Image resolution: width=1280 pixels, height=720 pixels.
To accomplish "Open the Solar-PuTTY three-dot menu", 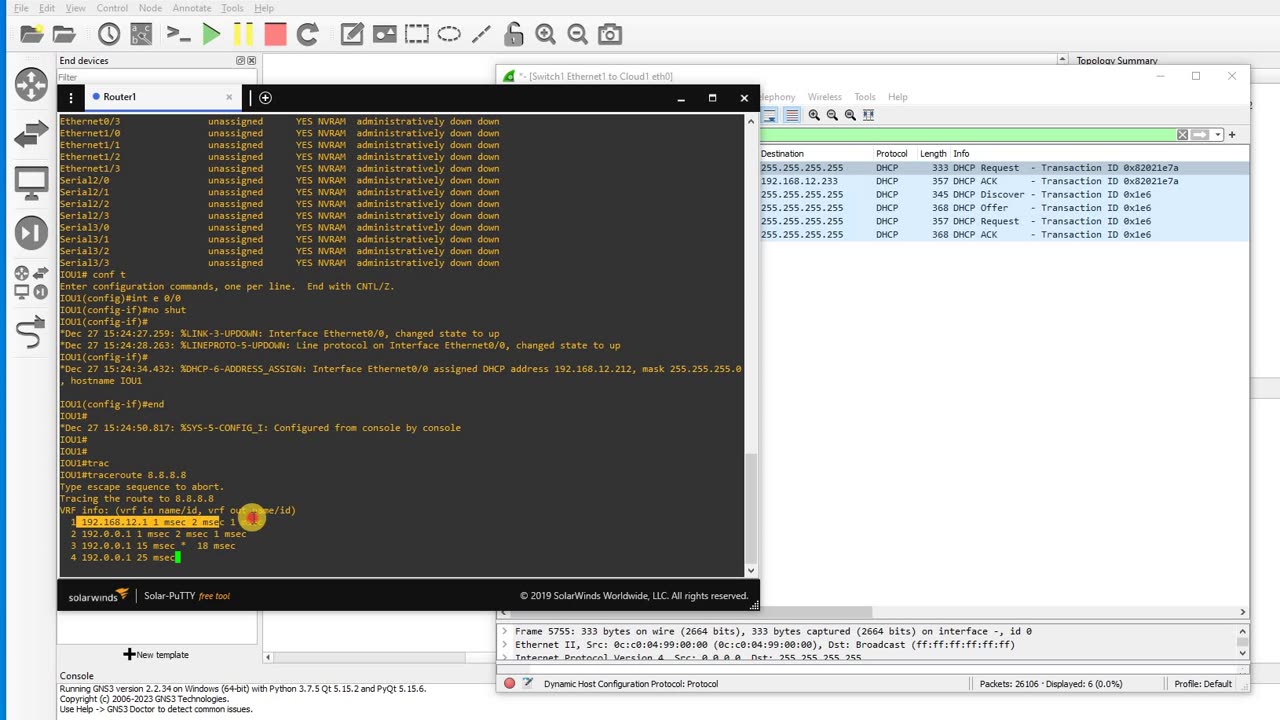I will [71, 97].
